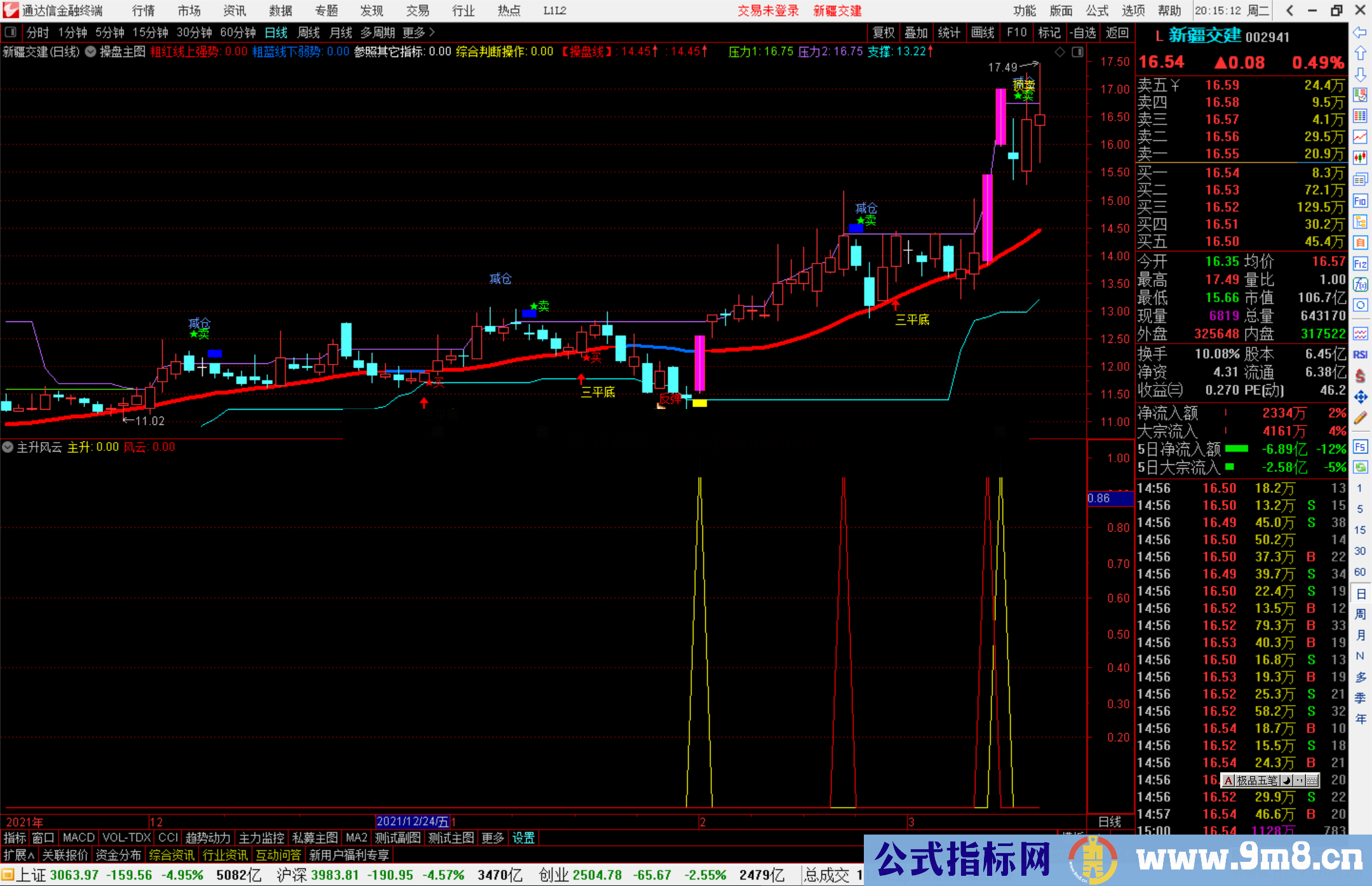Viewport: 1372px width, 886px height.
Task: Click the f(x) formula icon in sidebar
Action: pos(1360,284)
